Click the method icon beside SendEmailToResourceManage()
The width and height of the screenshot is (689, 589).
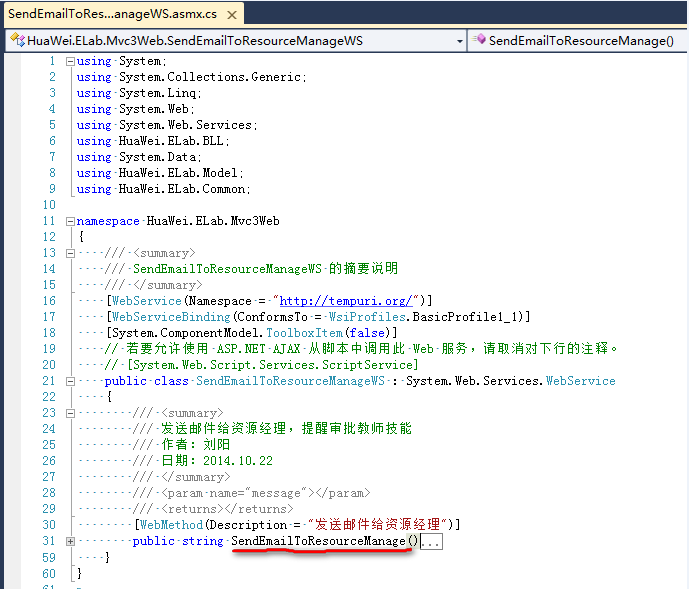[479, 40]
